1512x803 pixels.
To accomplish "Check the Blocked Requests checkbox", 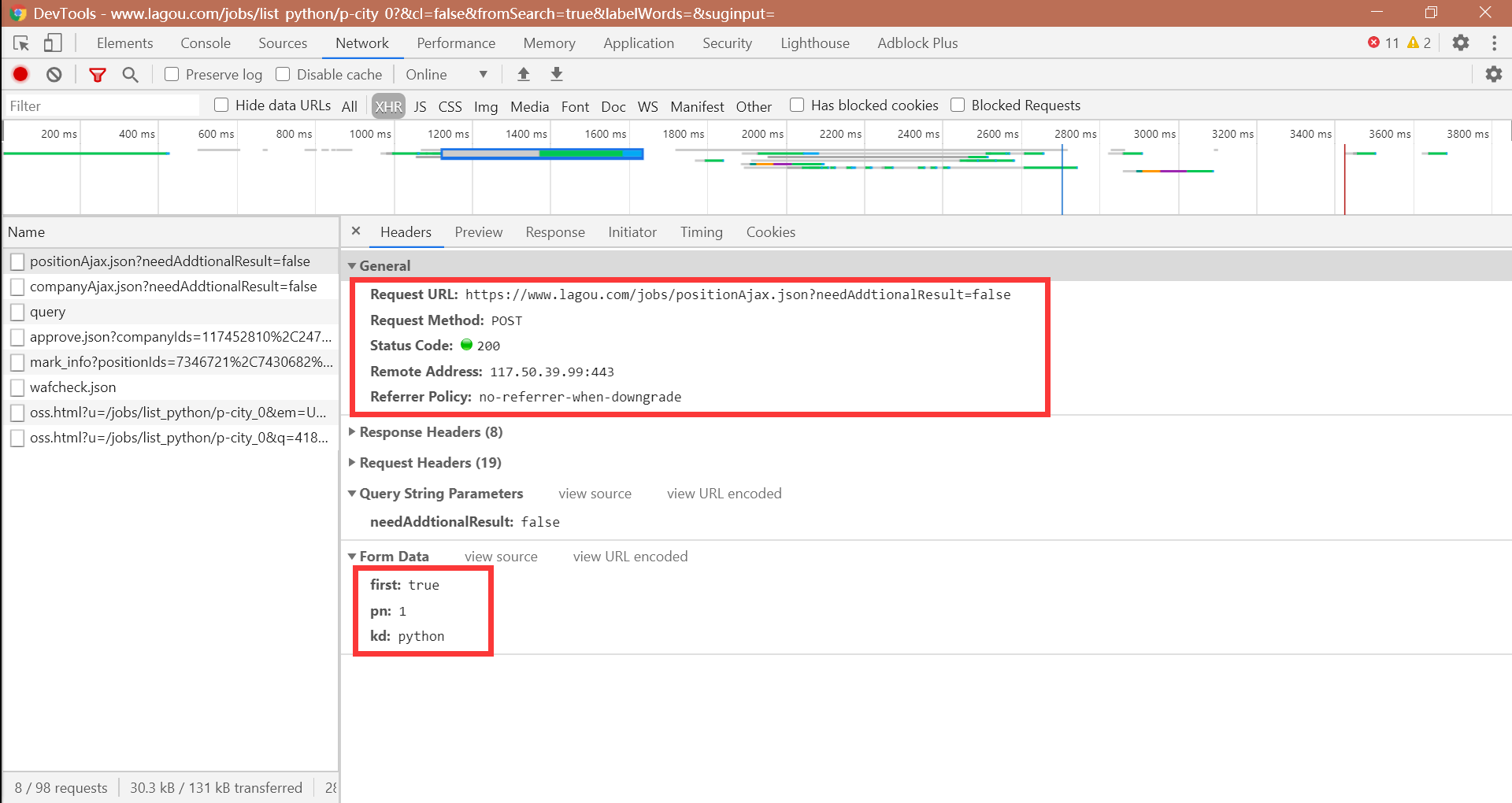I will click(958, 105).
